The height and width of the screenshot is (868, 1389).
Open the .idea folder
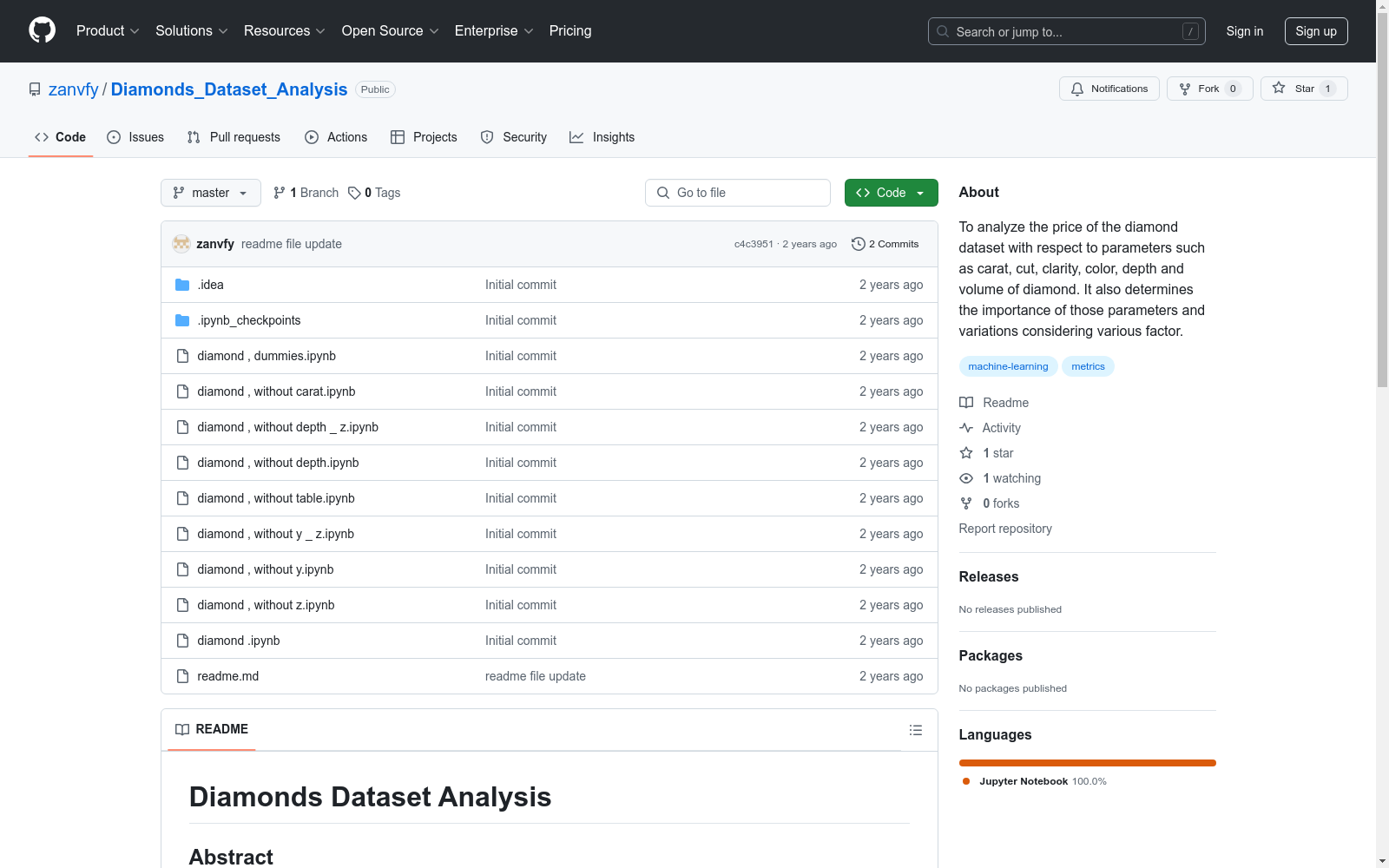[210, 285]
